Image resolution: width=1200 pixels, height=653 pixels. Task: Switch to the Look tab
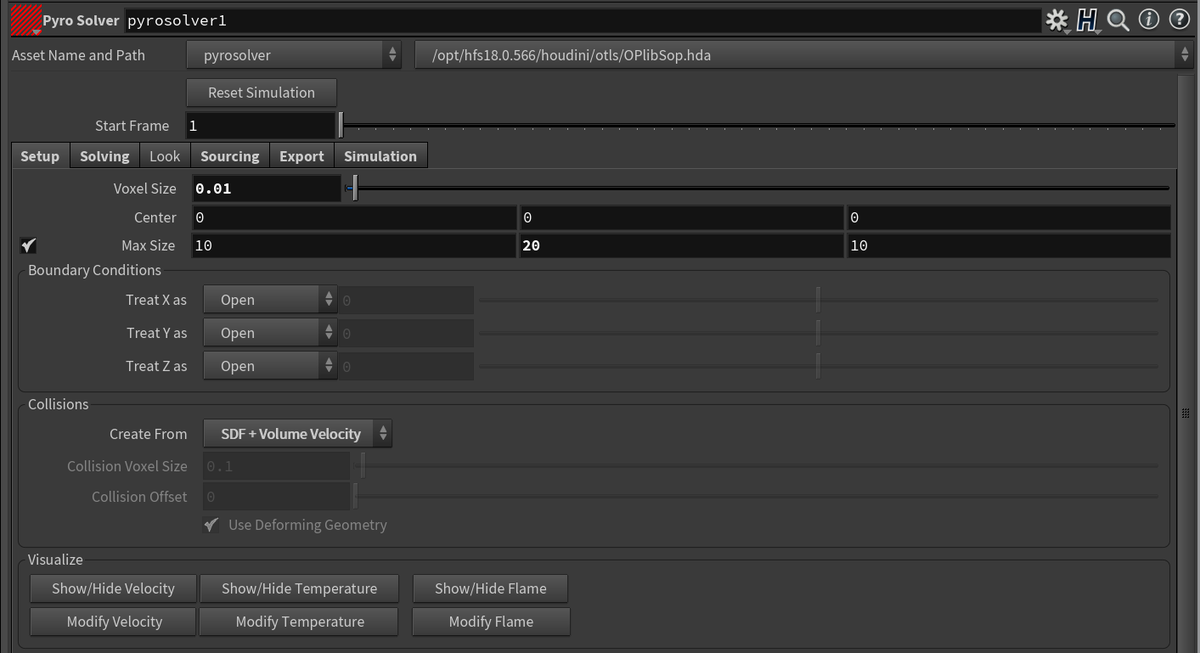(x=165, y=156)
